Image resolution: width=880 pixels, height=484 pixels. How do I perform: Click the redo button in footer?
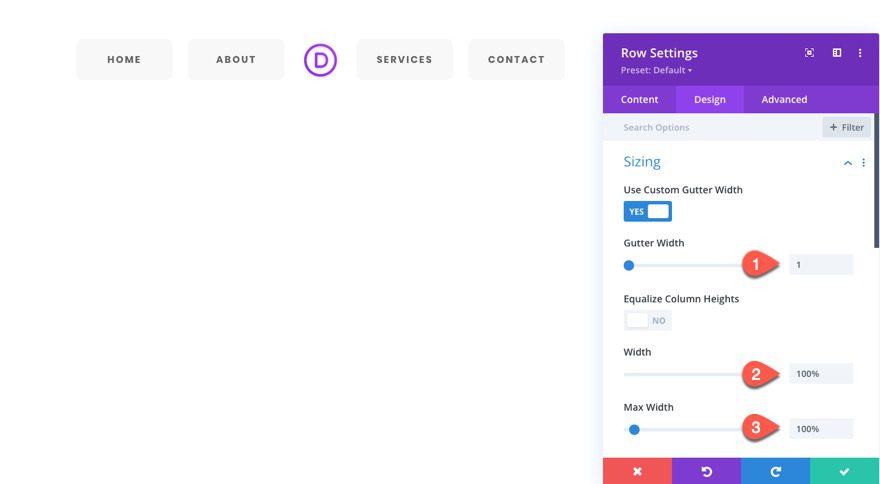(776, 471)
